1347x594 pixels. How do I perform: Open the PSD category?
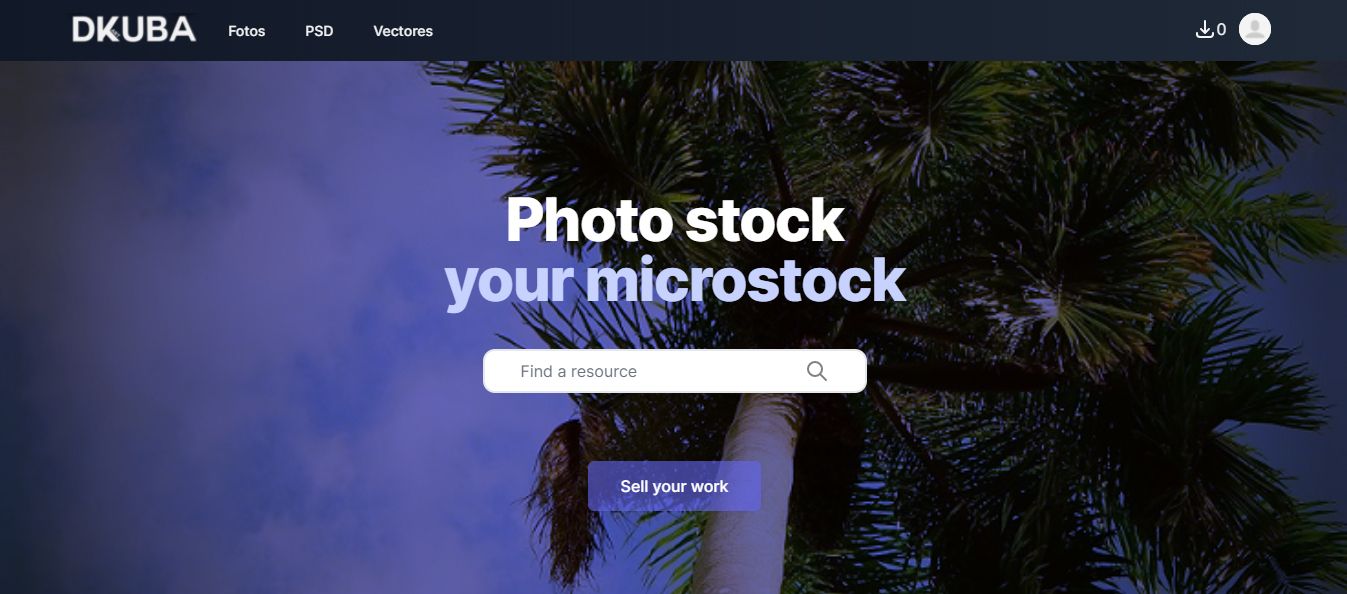point(319,31)
